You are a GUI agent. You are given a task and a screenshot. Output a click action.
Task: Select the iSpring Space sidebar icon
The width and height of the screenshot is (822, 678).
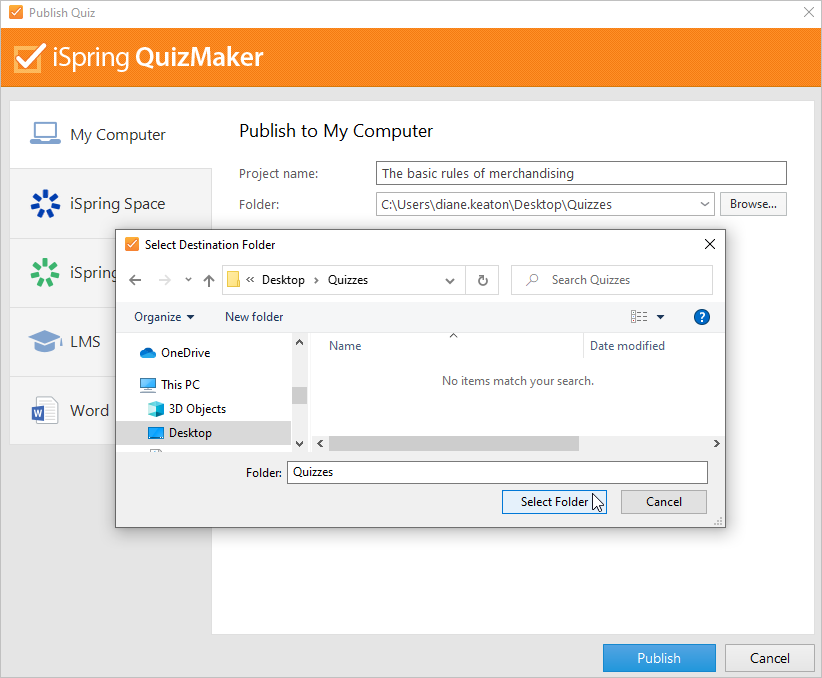pyautogui.click(x=45, y=203)
